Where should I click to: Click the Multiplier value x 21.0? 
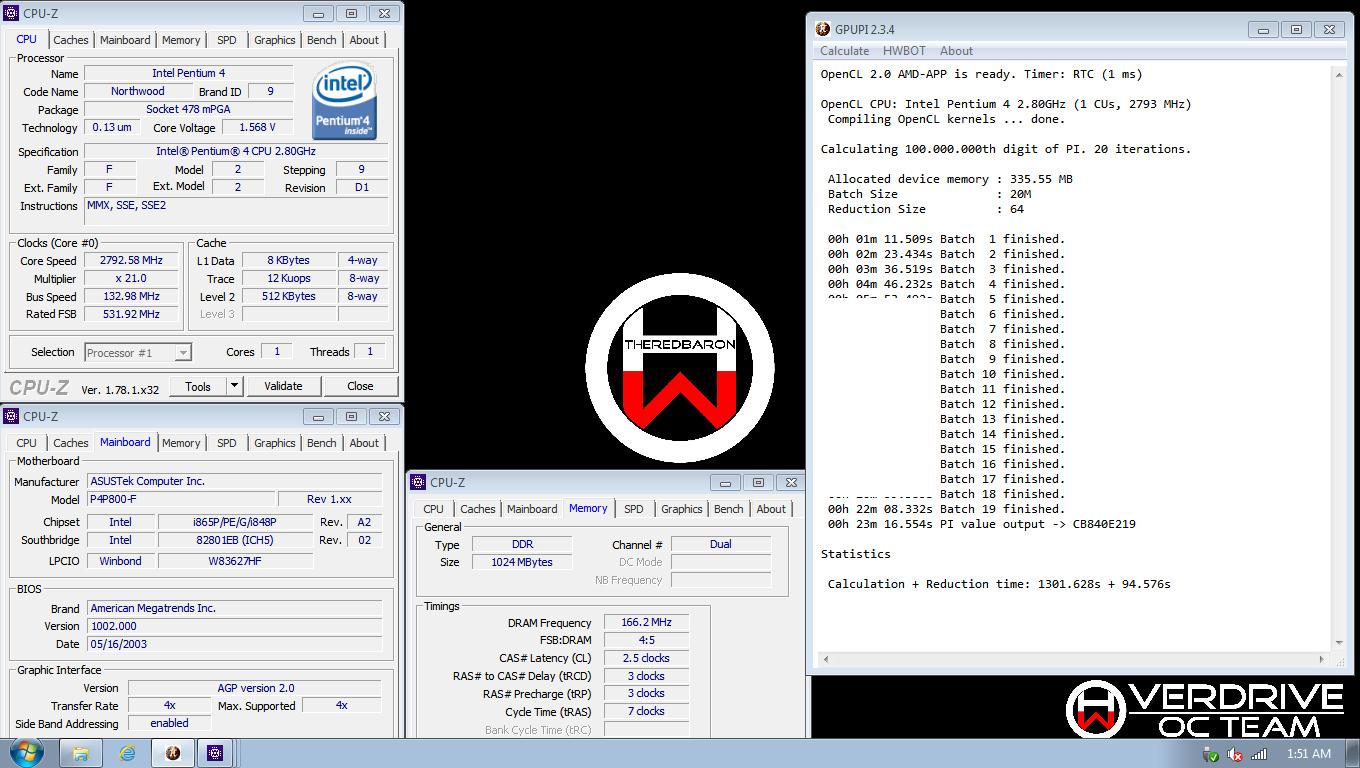coord(133,279)
